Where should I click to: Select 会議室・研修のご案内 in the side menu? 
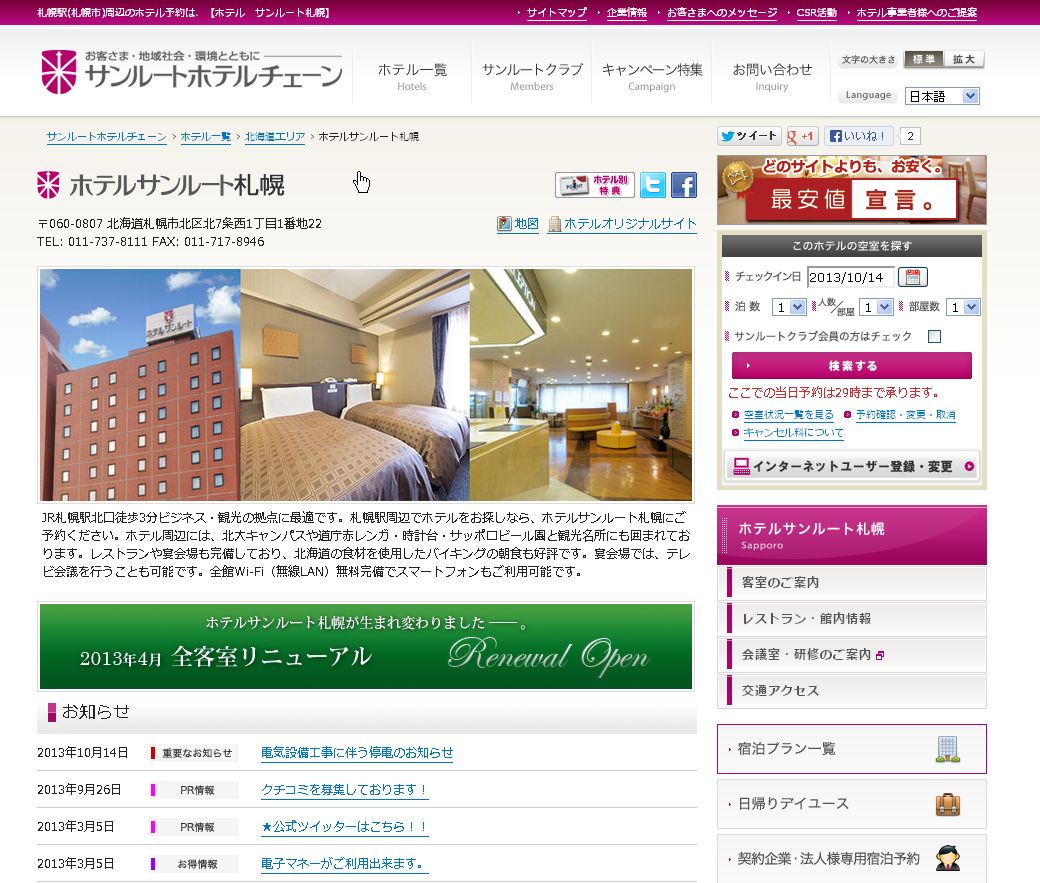852,655
